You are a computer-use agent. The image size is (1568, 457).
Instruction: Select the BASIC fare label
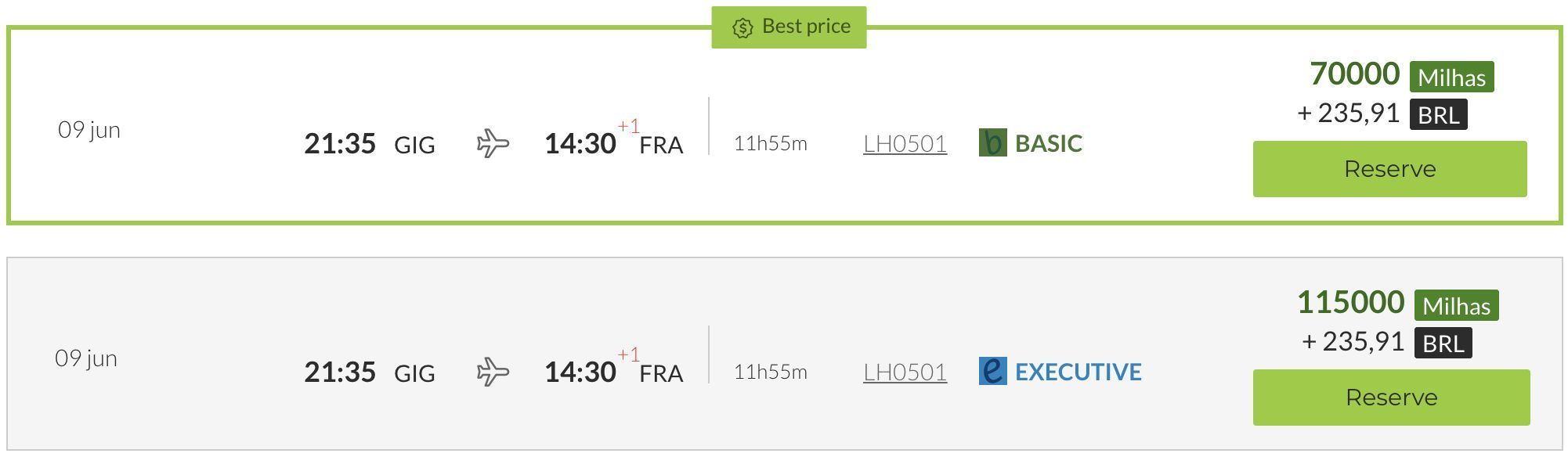click(1049, 143)
